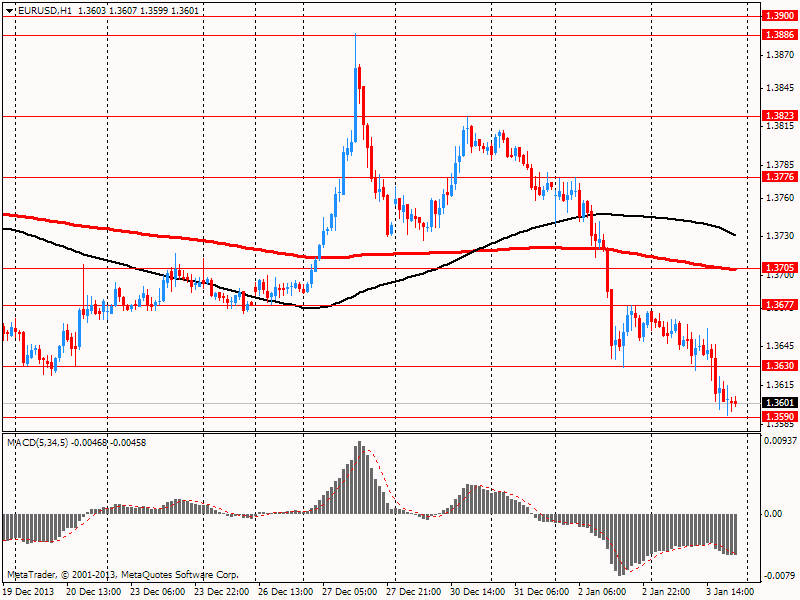Select the 1.3900 price level label
This screenshot has width=800, height=600.
coord(780,16)
